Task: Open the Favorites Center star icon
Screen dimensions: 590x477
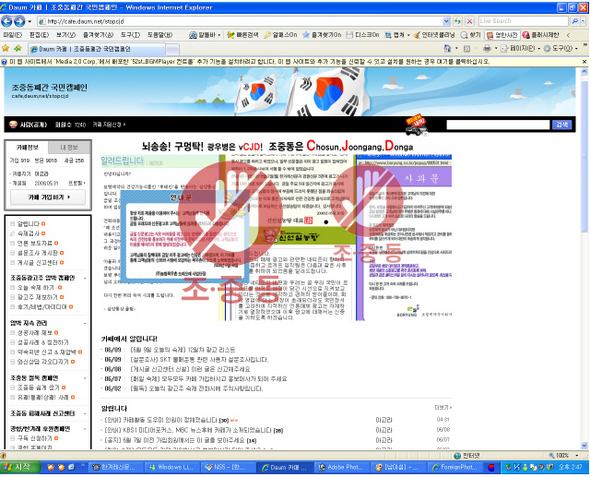Action: click(x=5, y=49)
